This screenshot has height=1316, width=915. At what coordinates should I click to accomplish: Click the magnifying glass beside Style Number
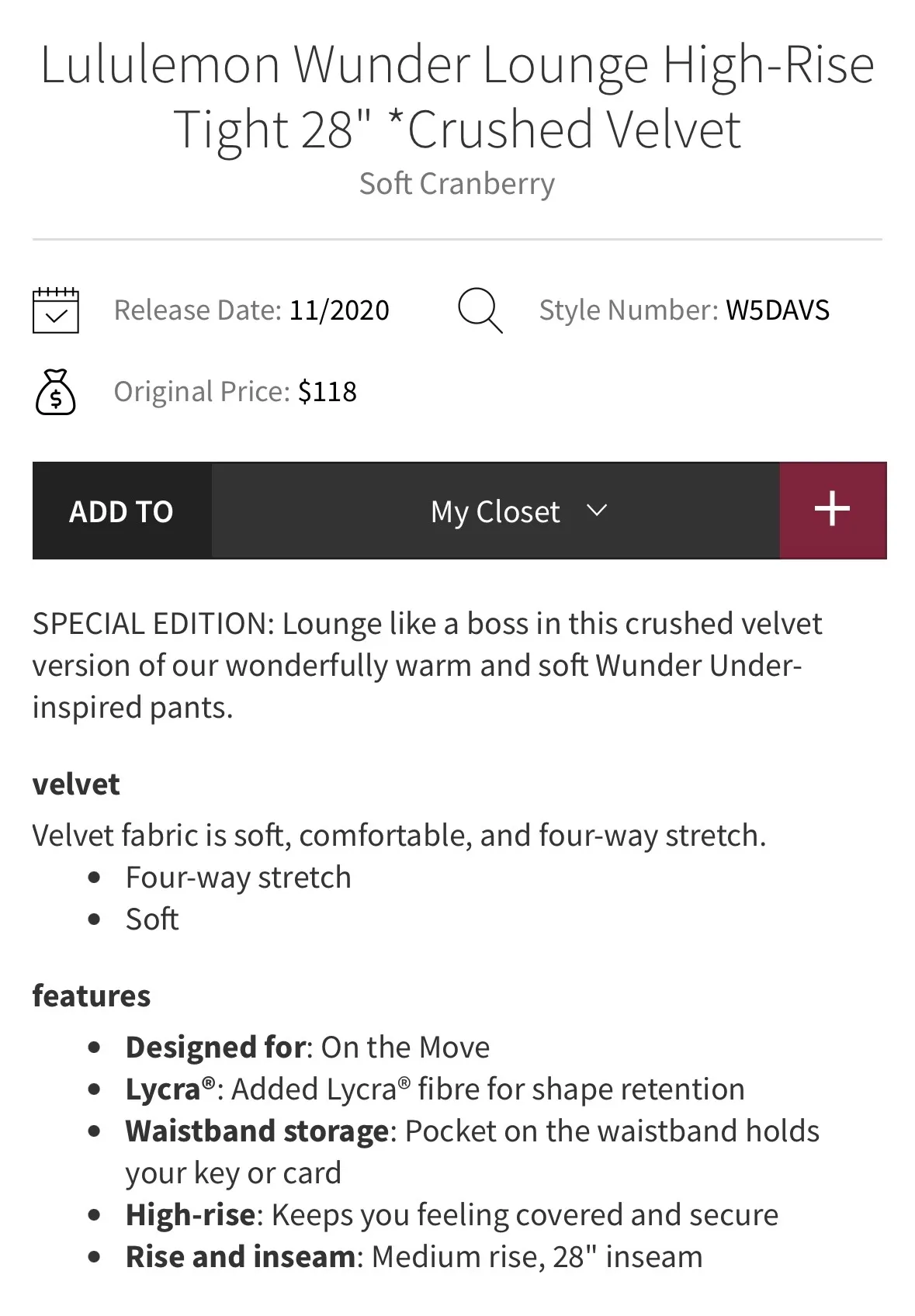pyautogui.click(x=479, y=309)
